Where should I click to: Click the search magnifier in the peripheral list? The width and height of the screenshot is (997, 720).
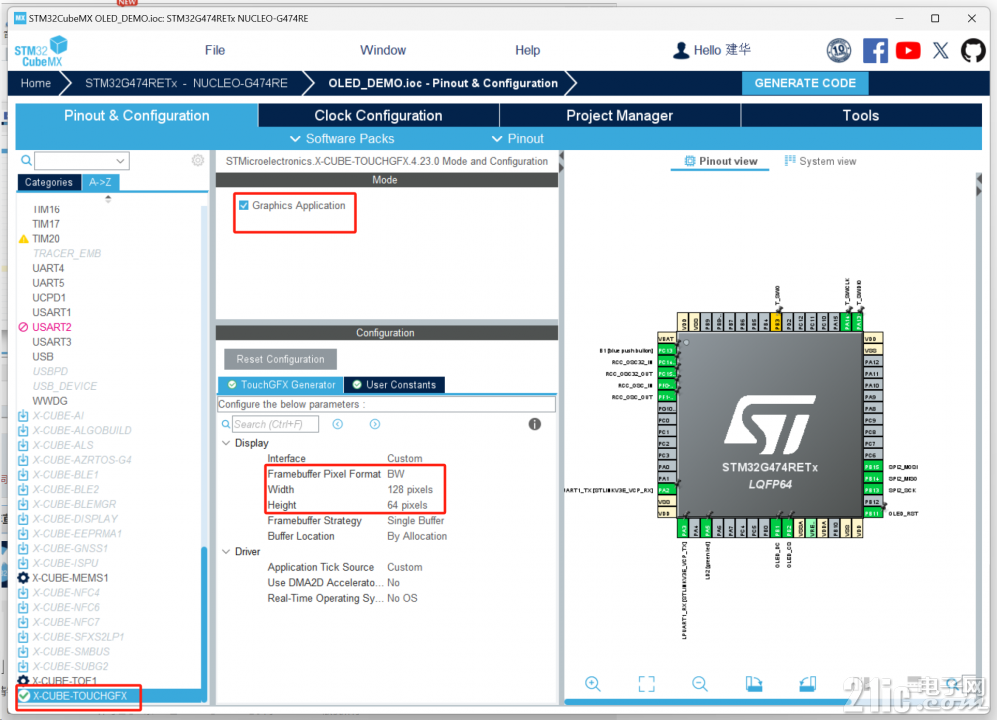[x=26, y=160]
